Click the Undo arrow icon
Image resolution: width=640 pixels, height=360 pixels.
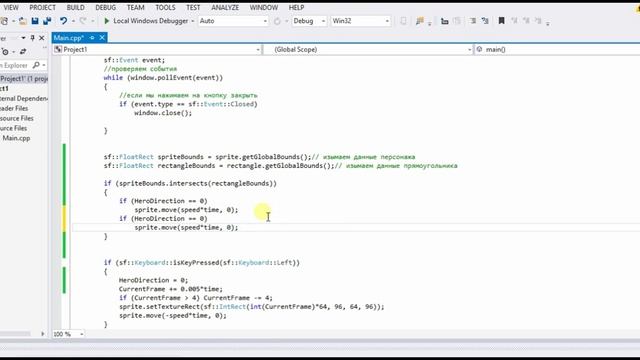63,21
